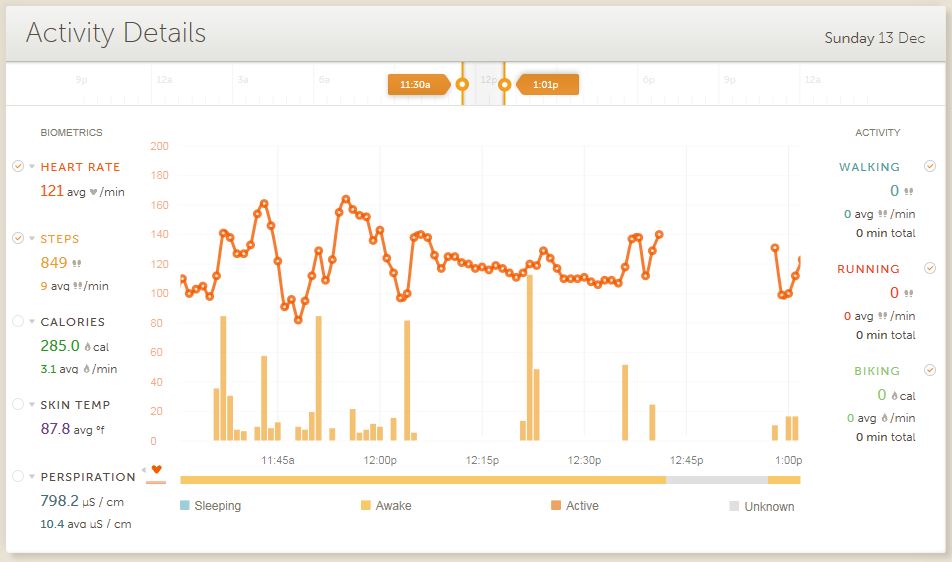Toggle the Steps checkbox
Screen dimensions: 952x562
coord(18,238)
